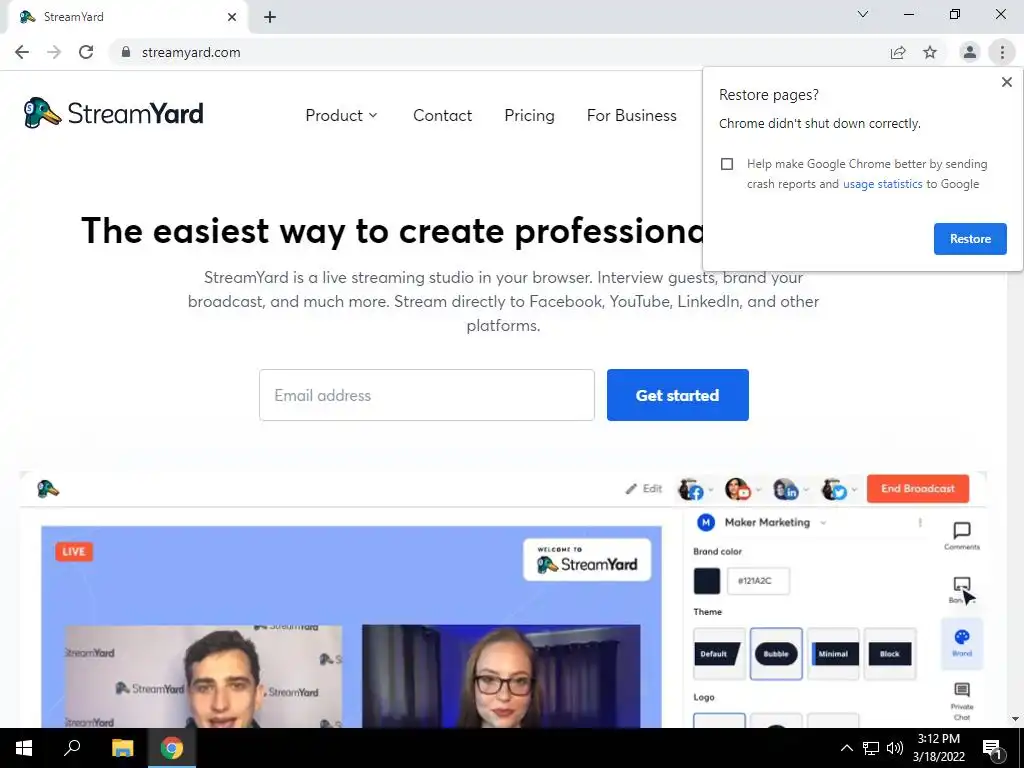Enable crash reports checkbox

click(727, 164)
